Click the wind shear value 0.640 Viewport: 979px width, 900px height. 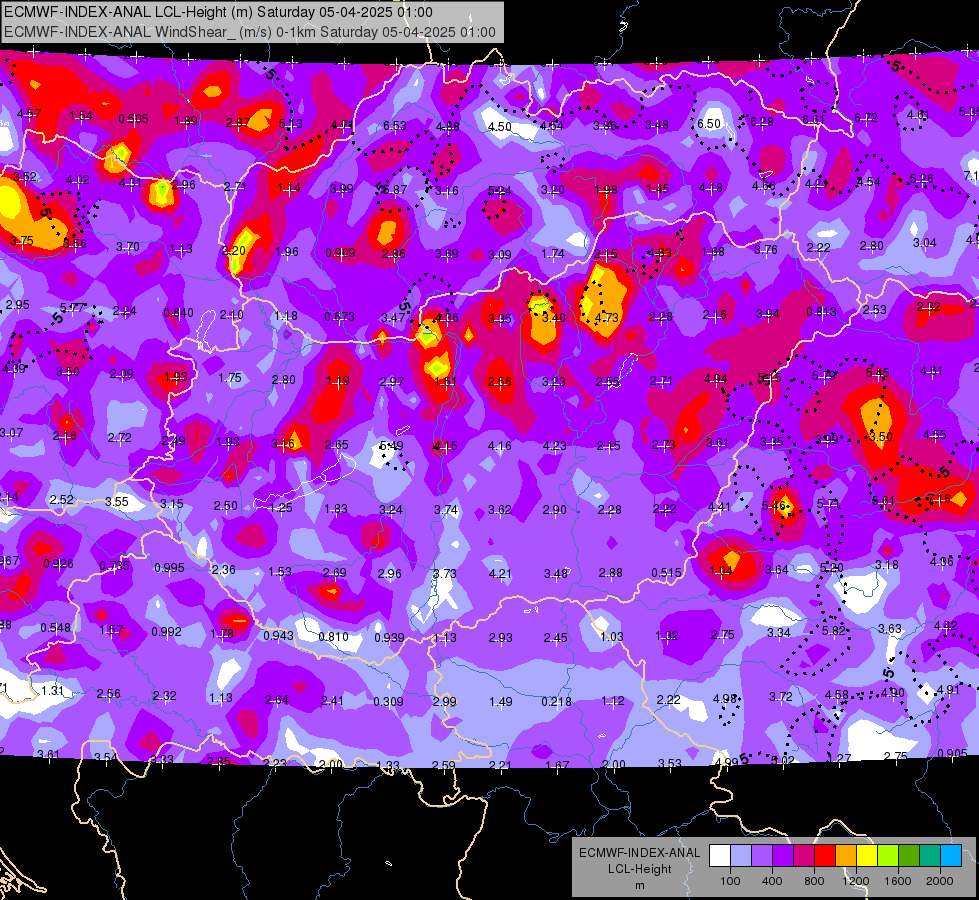(178, 312)
